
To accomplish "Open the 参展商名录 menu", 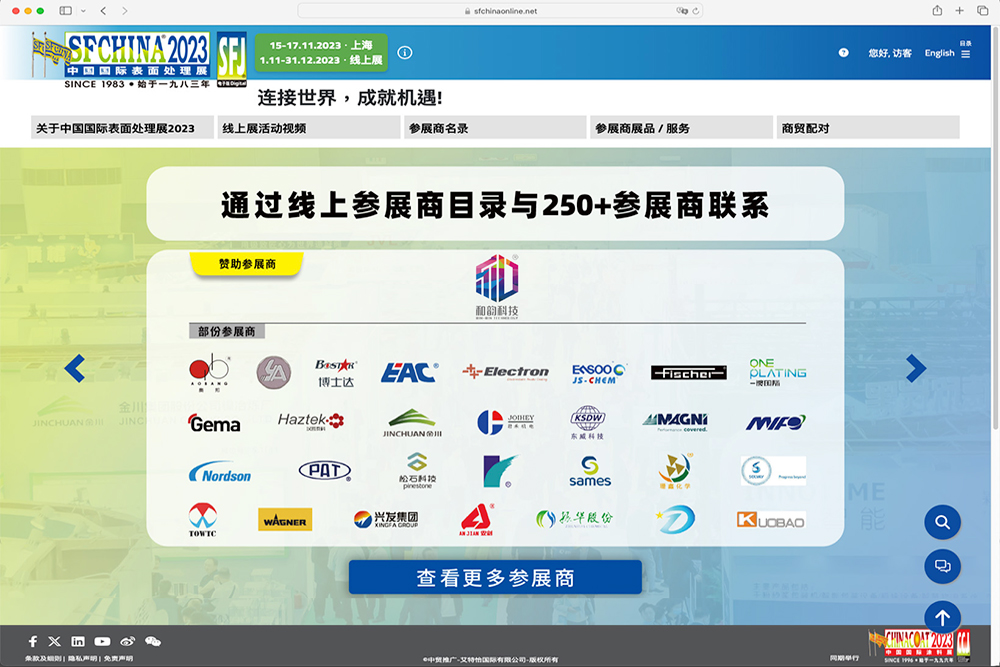I will point(495,128).
